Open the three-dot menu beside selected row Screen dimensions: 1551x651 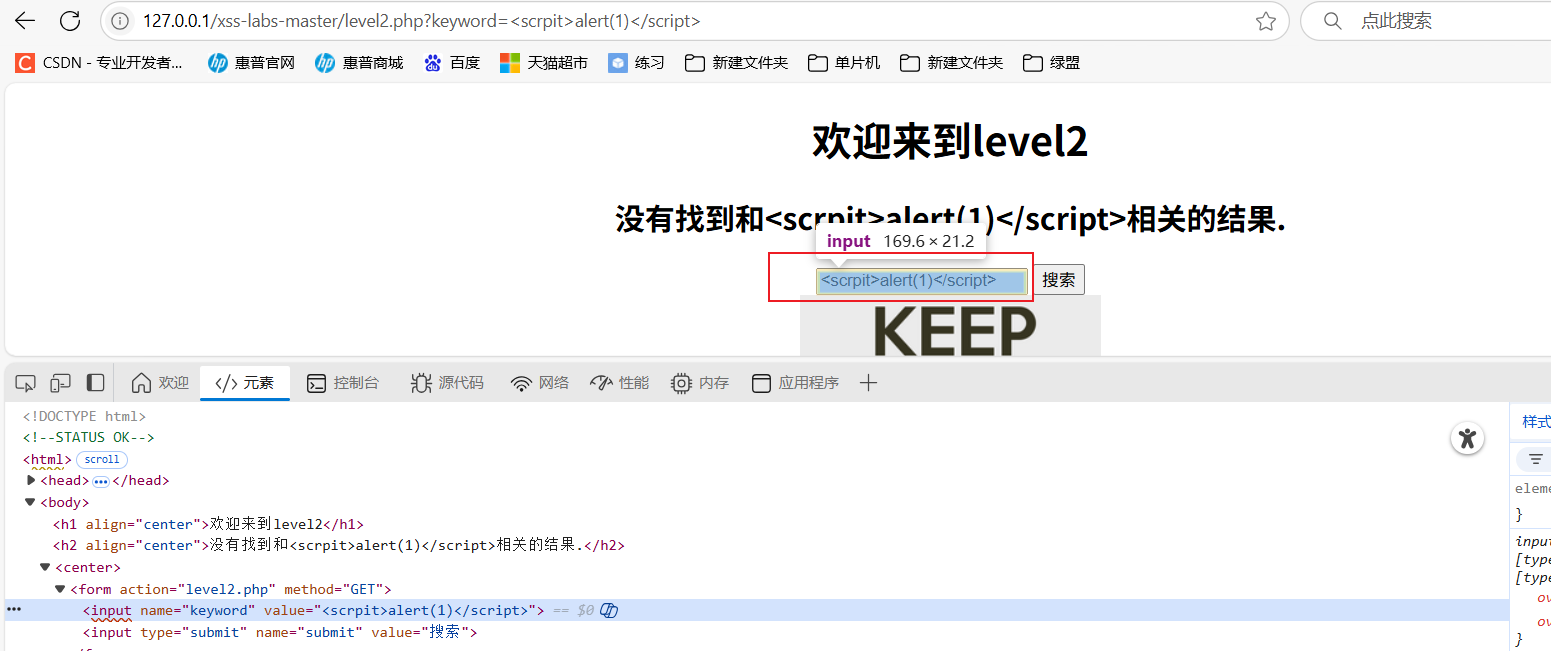pyautogui.click(x=14, y=609)
